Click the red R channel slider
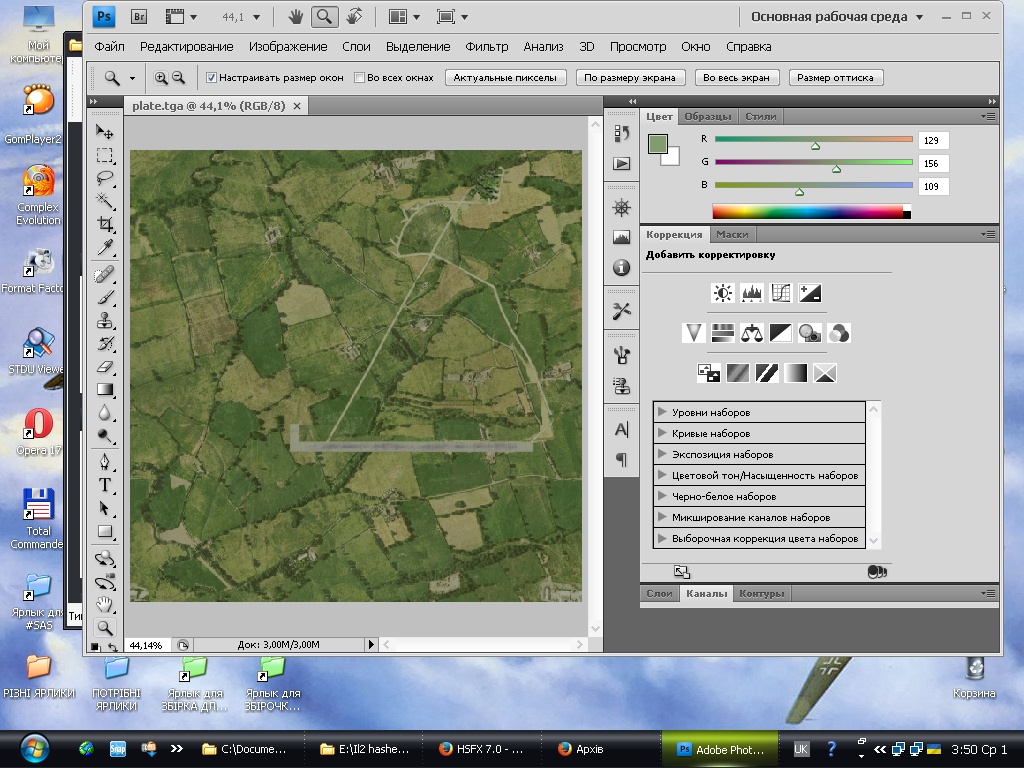Screen dimensions: 1024x768 coord(813,140)
